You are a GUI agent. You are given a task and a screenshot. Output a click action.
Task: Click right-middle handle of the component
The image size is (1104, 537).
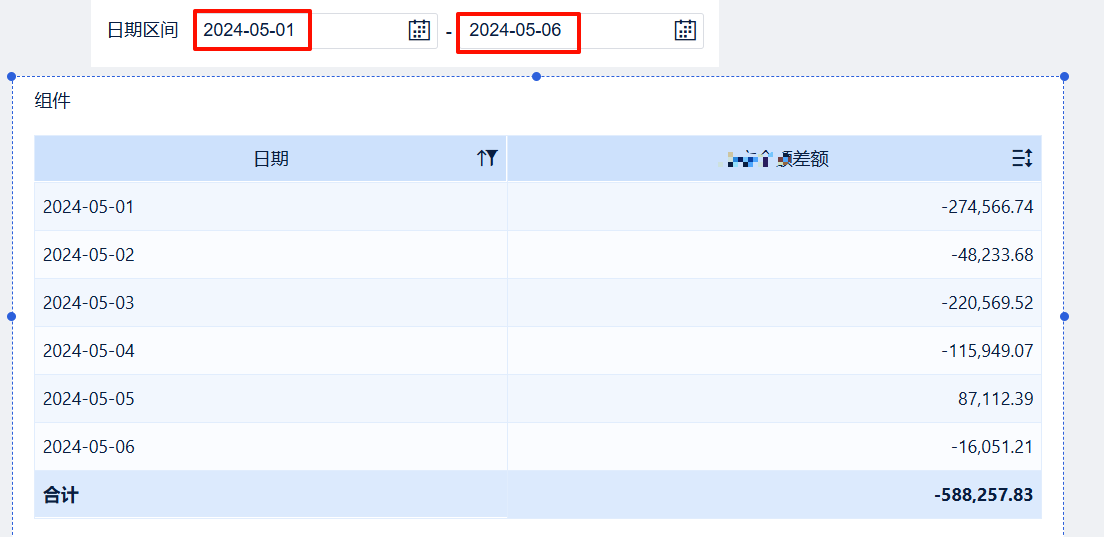point(1064,317)
